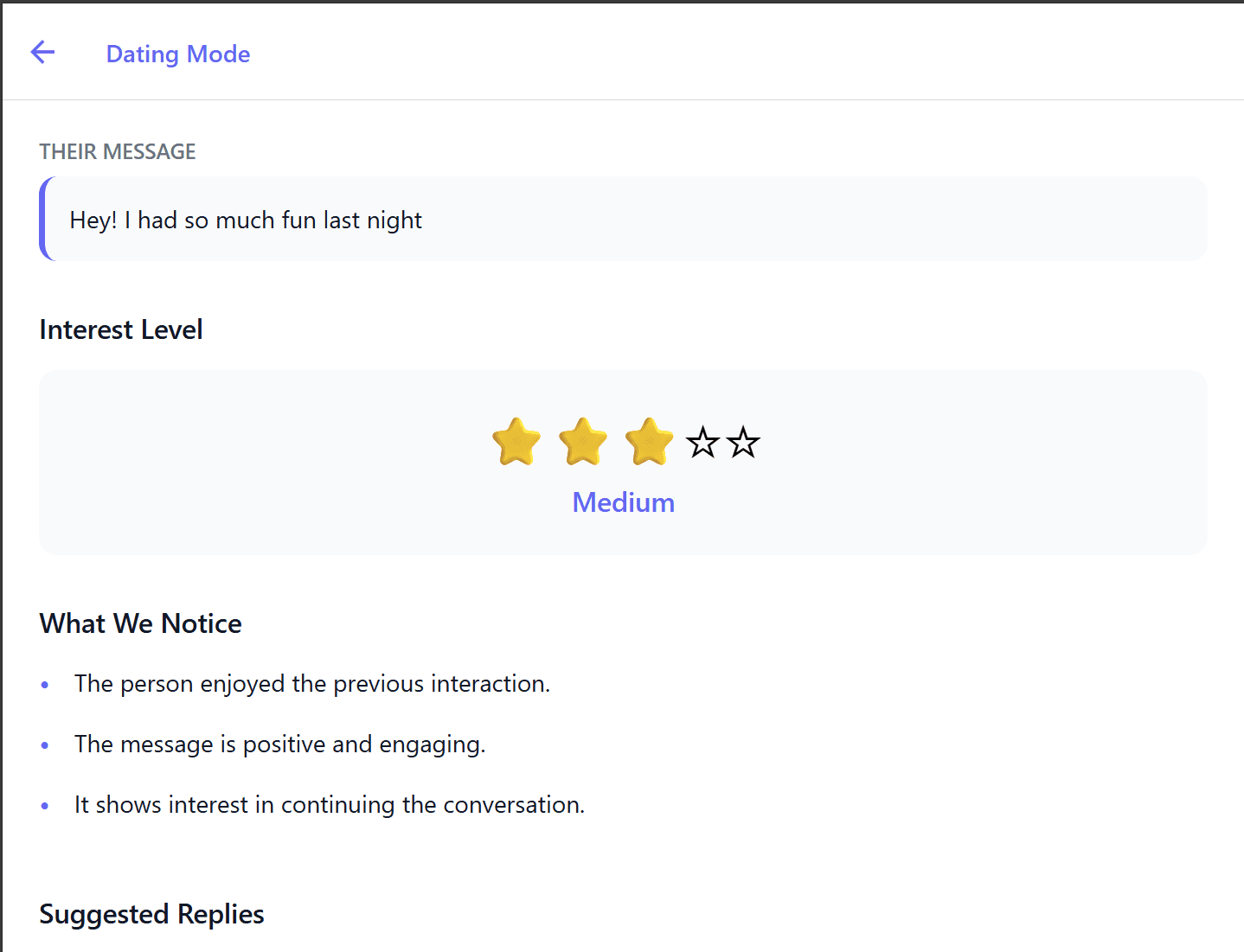
Task: Click the second gold star
Action: 583,442
